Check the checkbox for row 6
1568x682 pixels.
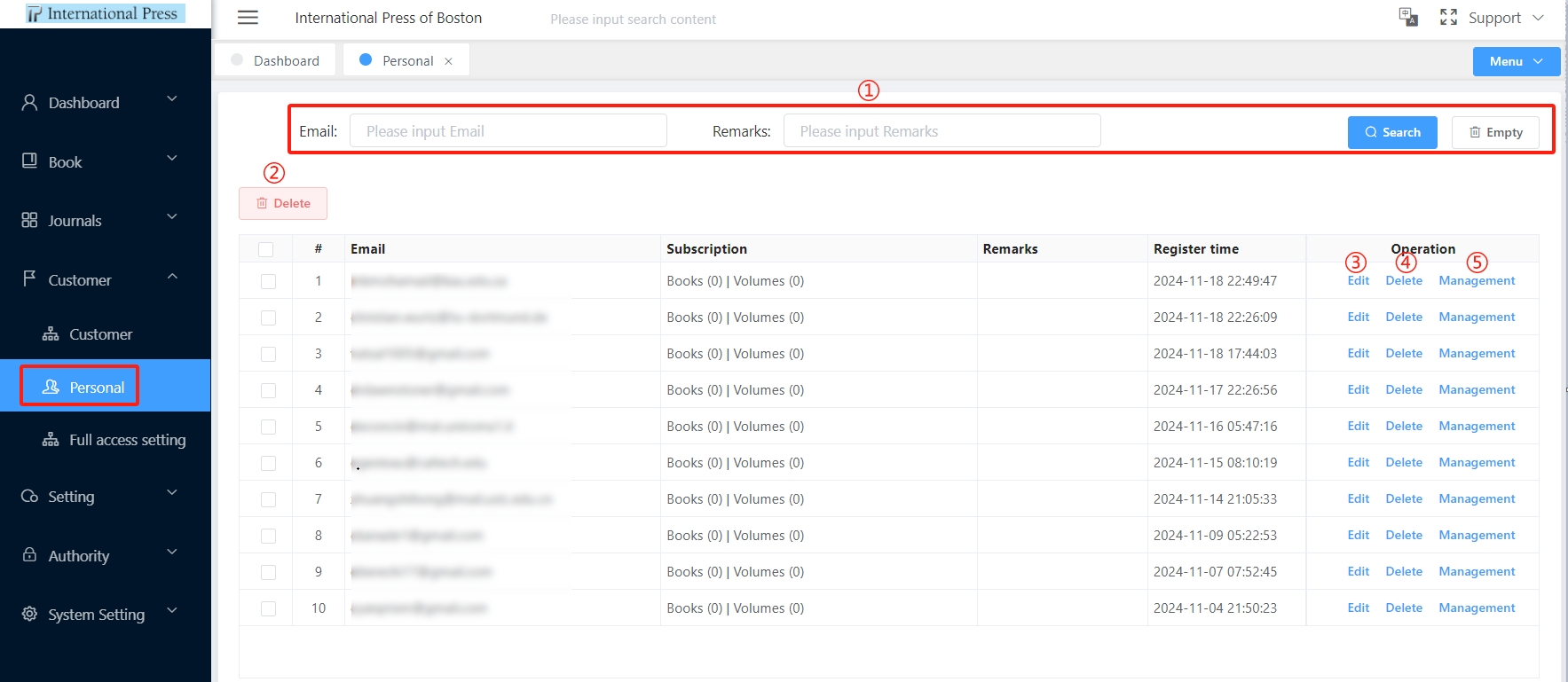click(x=268, y=463)
